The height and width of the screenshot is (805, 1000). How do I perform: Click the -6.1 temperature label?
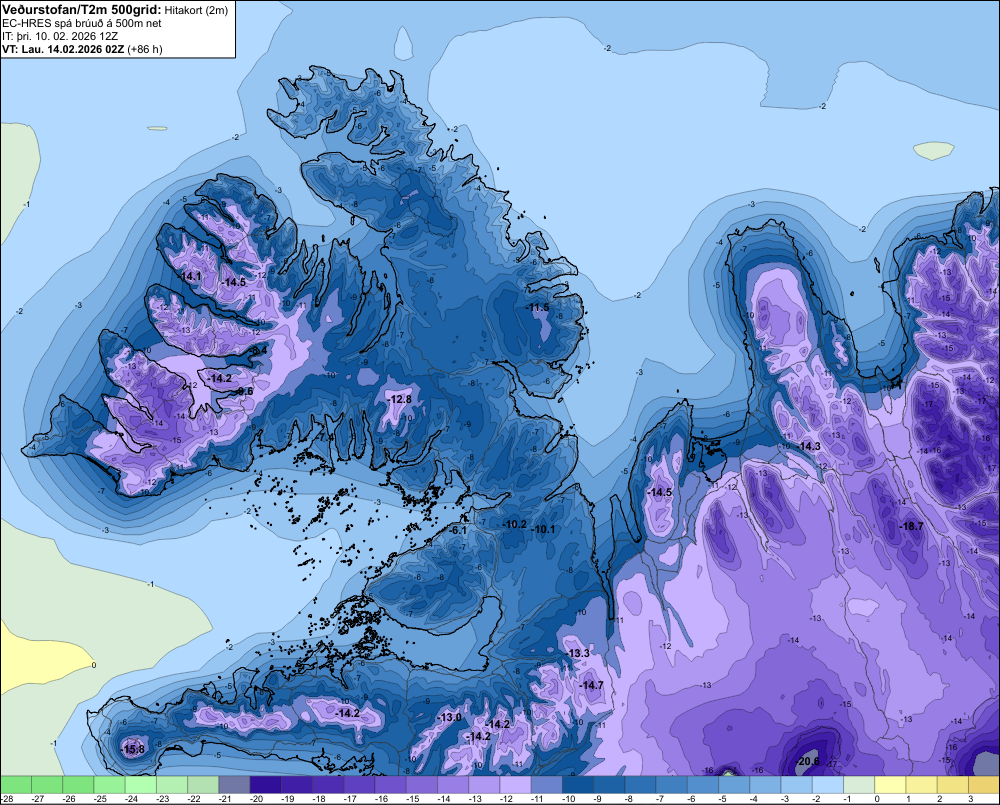(459, 530)
